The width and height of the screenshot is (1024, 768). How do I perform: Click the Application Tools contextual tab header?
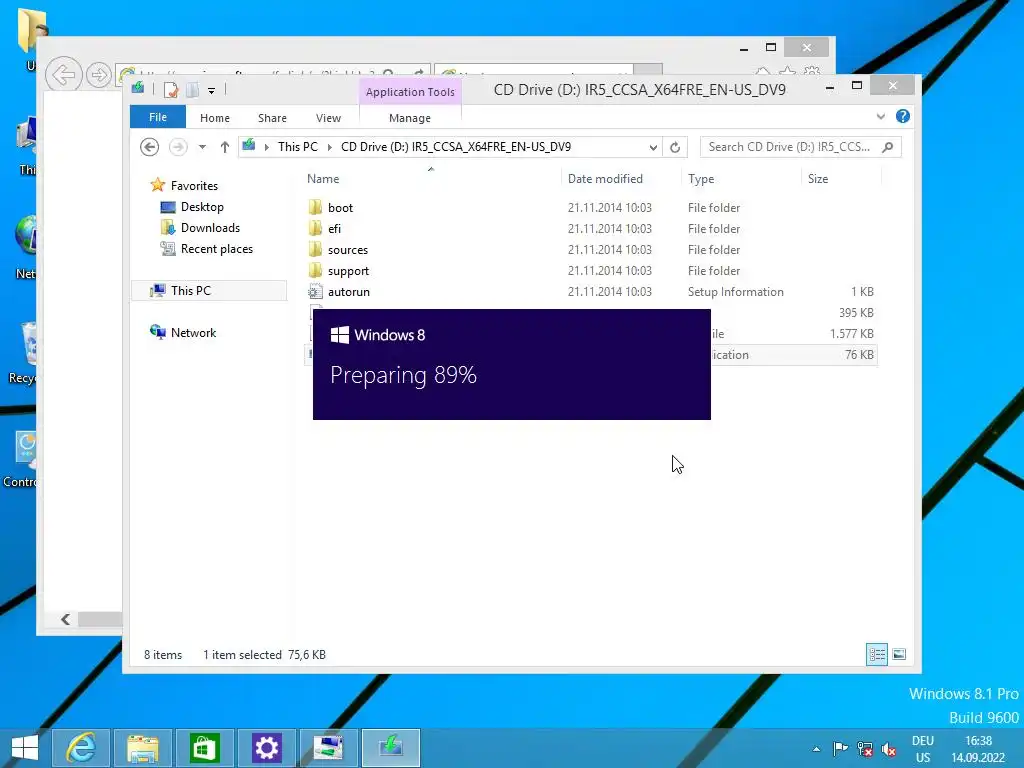pyautogui.click(x=410, y=92)
